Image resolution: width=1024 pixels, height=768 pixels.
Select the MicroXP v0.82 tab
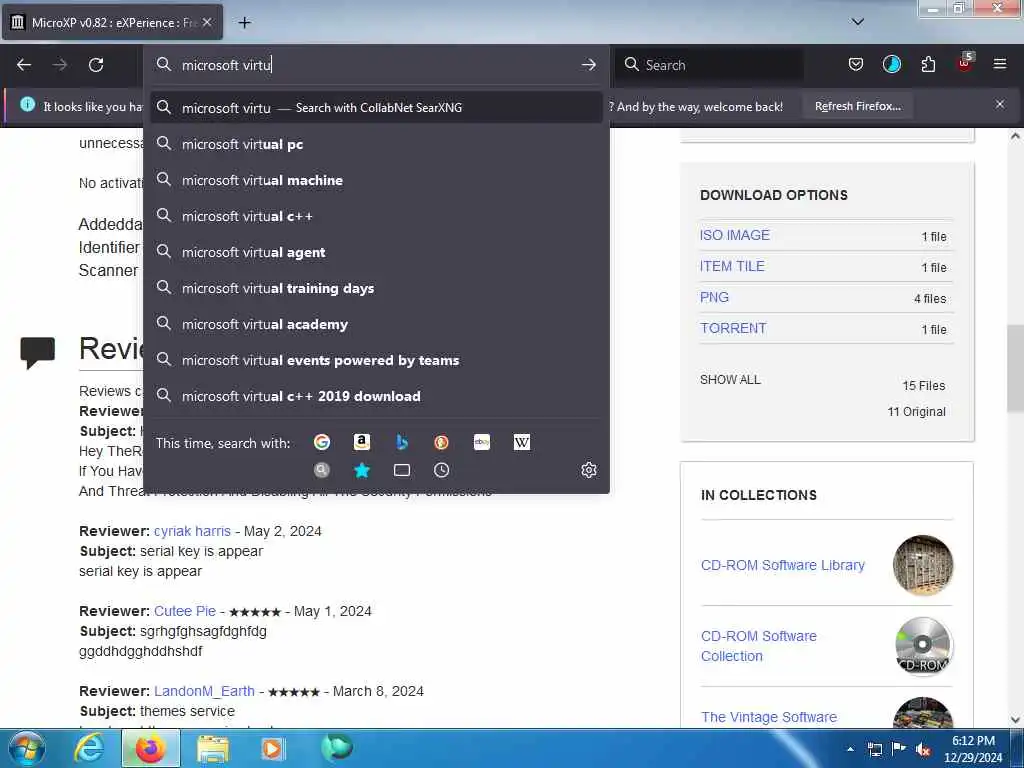112,22
